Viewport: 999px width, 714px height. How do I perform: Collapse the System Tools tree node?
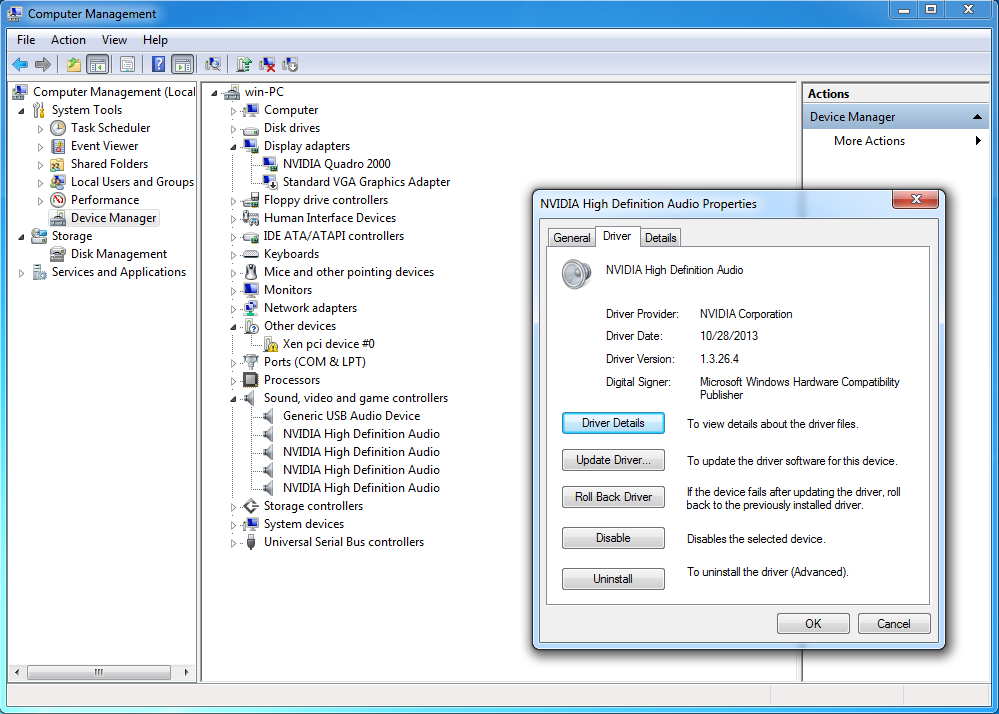[x=22, y=111]
